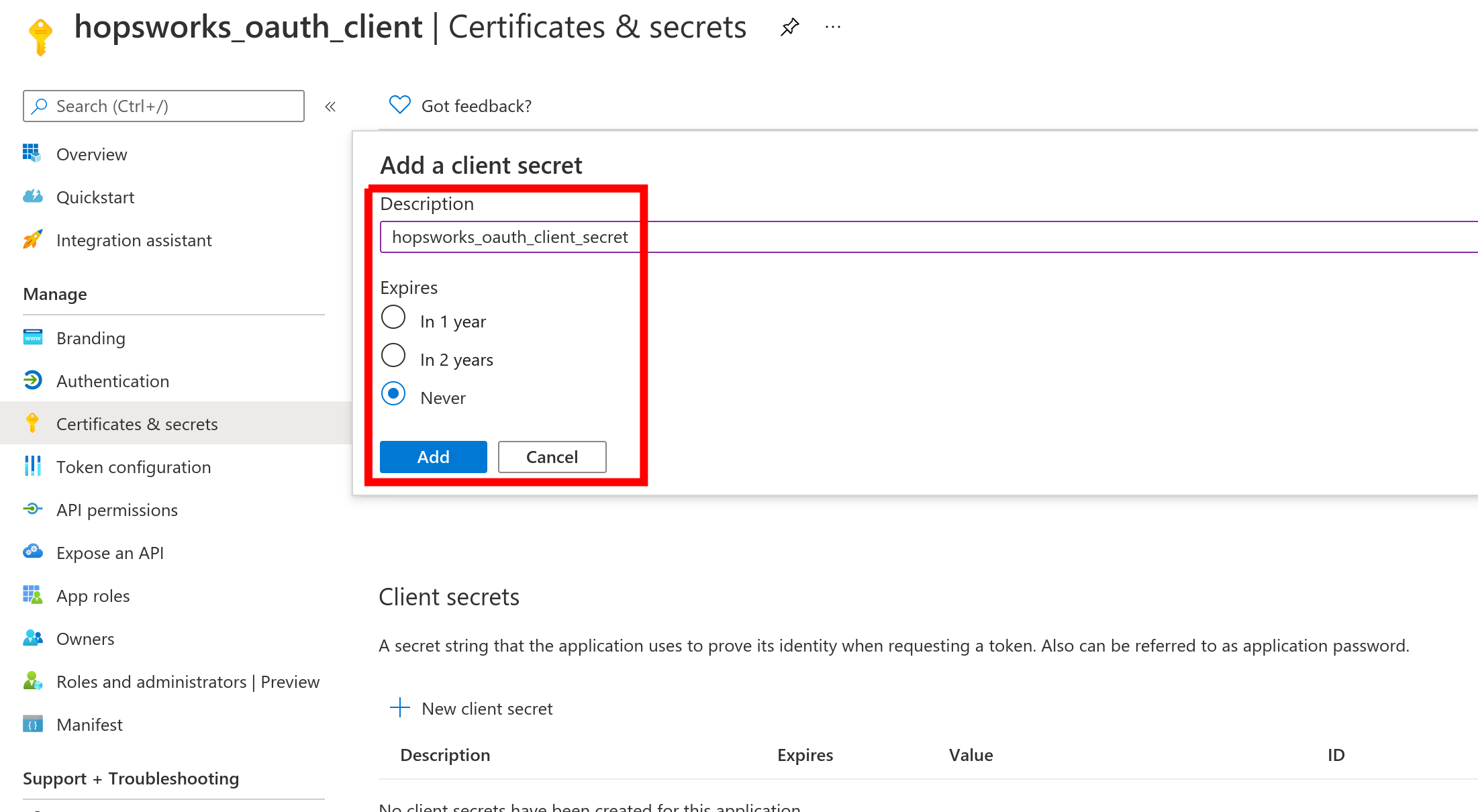Collapse the sidebar with double chevron
The width and height of the screenshot is (1478, 812).
coord(330,107)
